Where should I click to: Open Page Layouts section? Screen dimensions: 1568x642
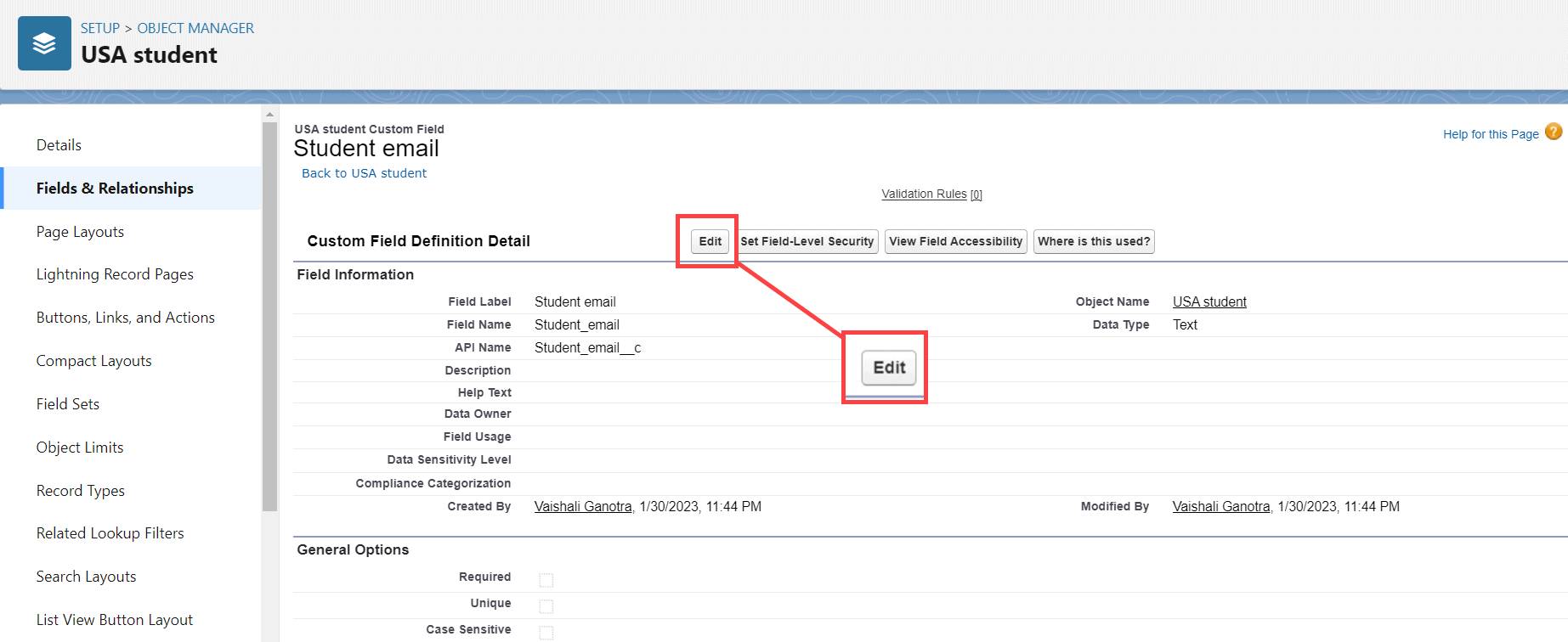tap(80, 232)
